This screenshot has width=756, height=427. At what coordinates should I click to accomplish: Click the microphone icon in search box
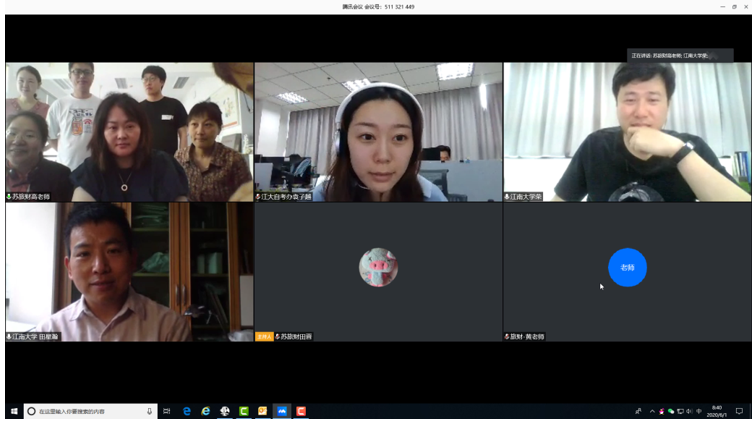pos(149,411)
